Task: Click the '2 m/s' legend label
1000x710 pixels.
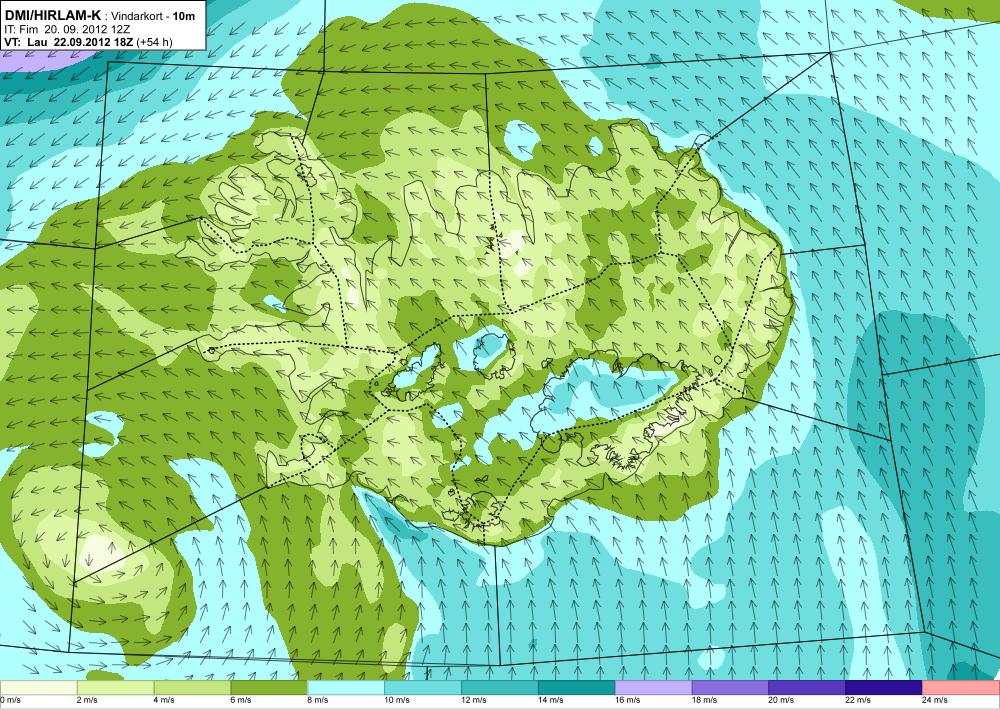Action: pos(87,700)
